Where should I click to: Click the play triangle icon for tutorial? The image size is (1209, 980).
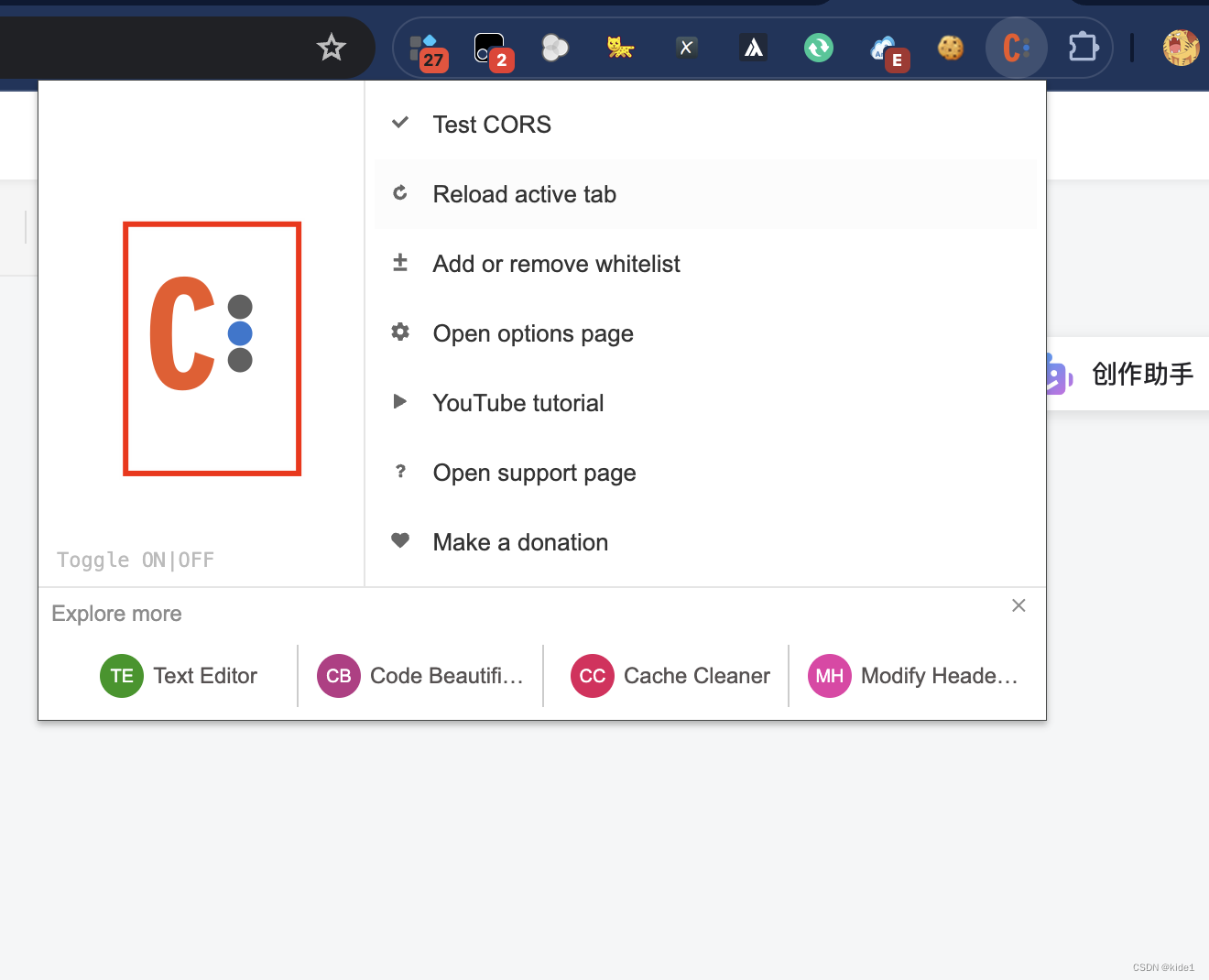coord(400,401)
